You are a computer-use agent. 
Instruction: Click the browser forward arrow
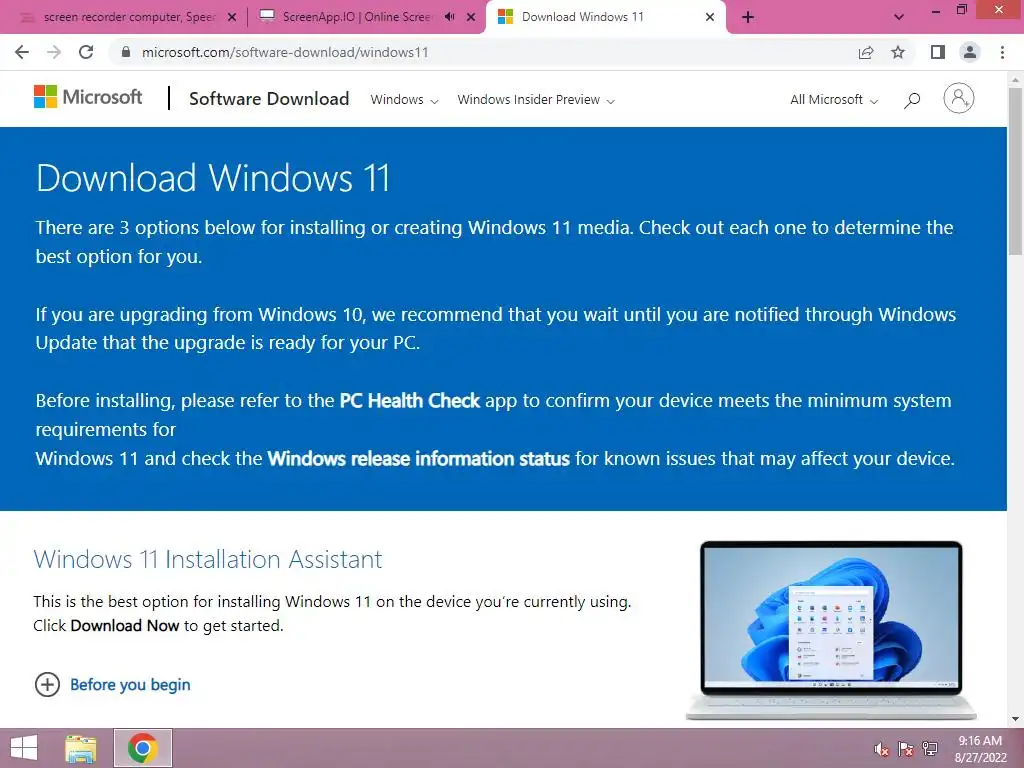pyautogui.click(x=54, y=52)
